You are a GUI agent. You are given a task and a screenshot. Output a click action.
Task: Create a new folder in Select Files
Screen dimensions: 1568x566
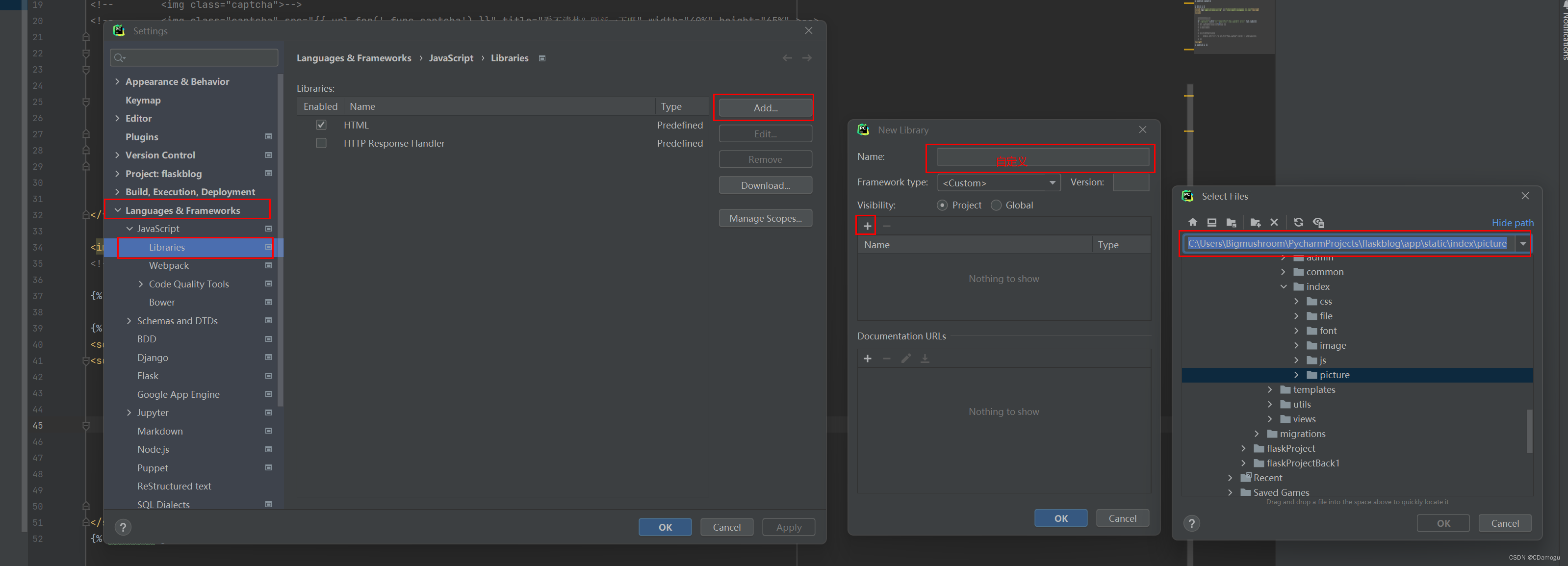pyautogui.click(x=1255, y=222)
